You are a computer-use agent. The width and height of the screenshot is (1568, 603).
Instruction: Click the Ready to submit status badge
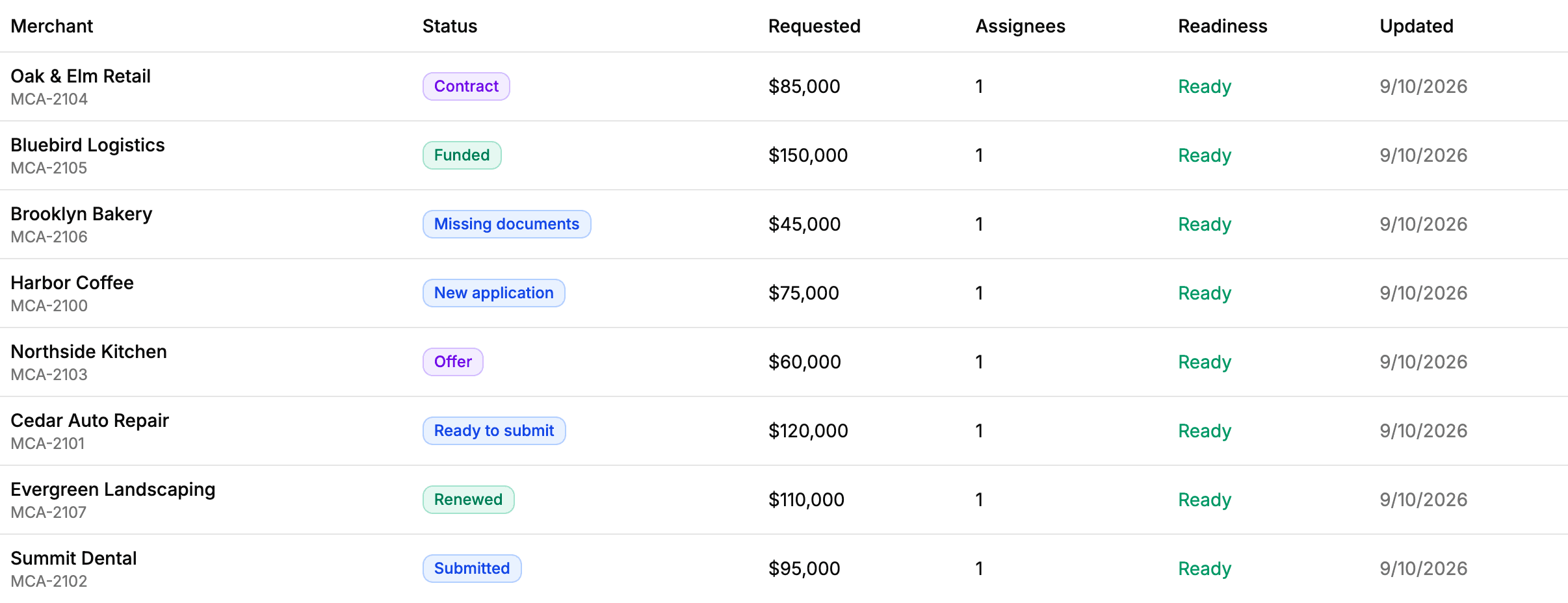(494, 431)
